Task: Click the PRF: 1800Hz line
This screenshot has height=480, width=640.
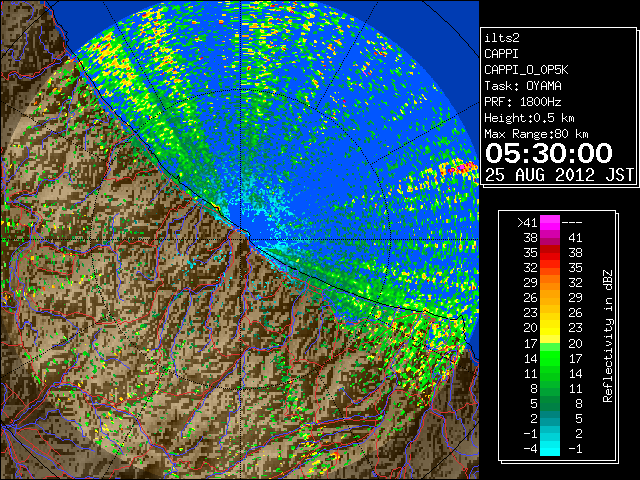Action: click(x=523, y=102)
